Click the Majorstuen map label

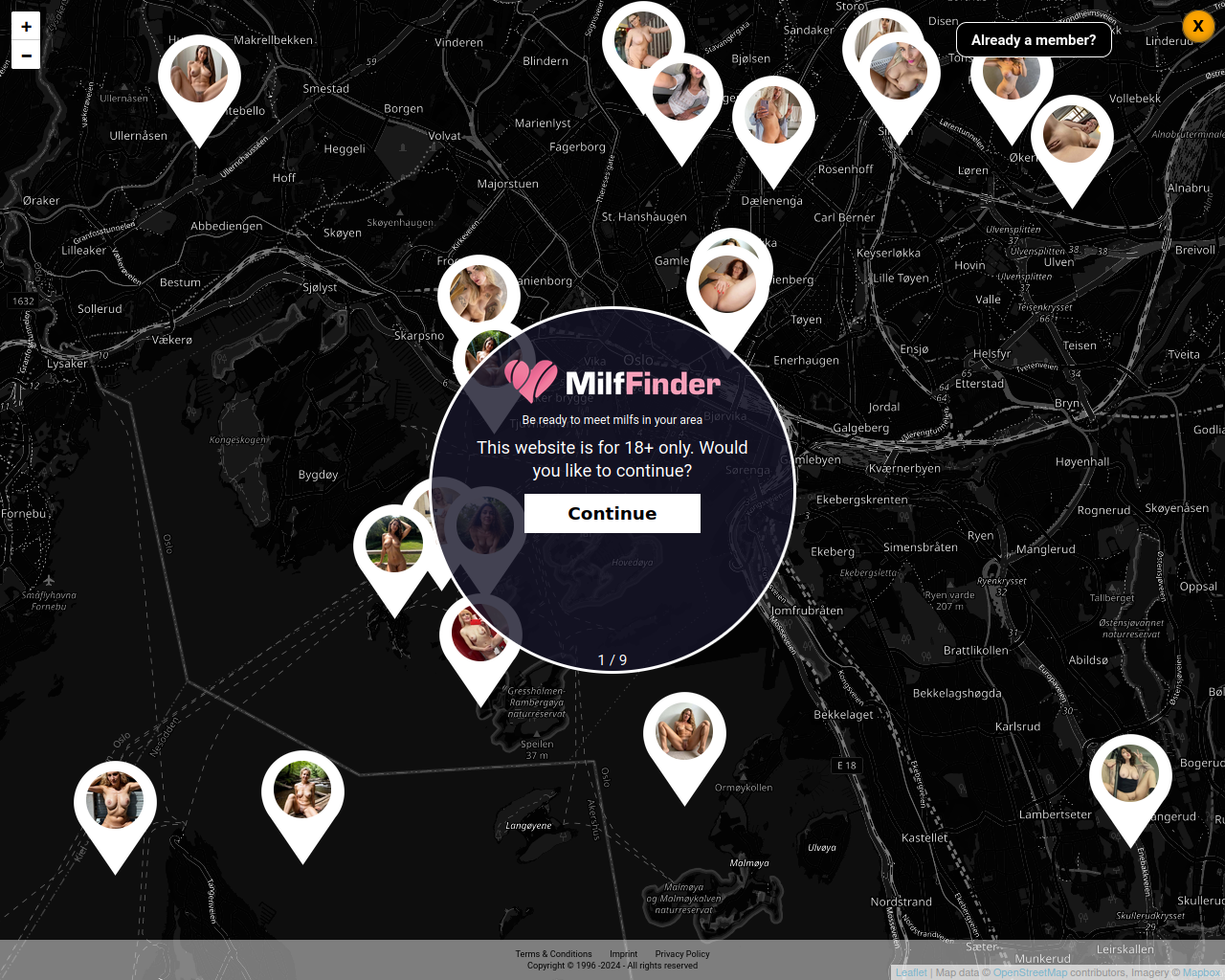[508, 184]
